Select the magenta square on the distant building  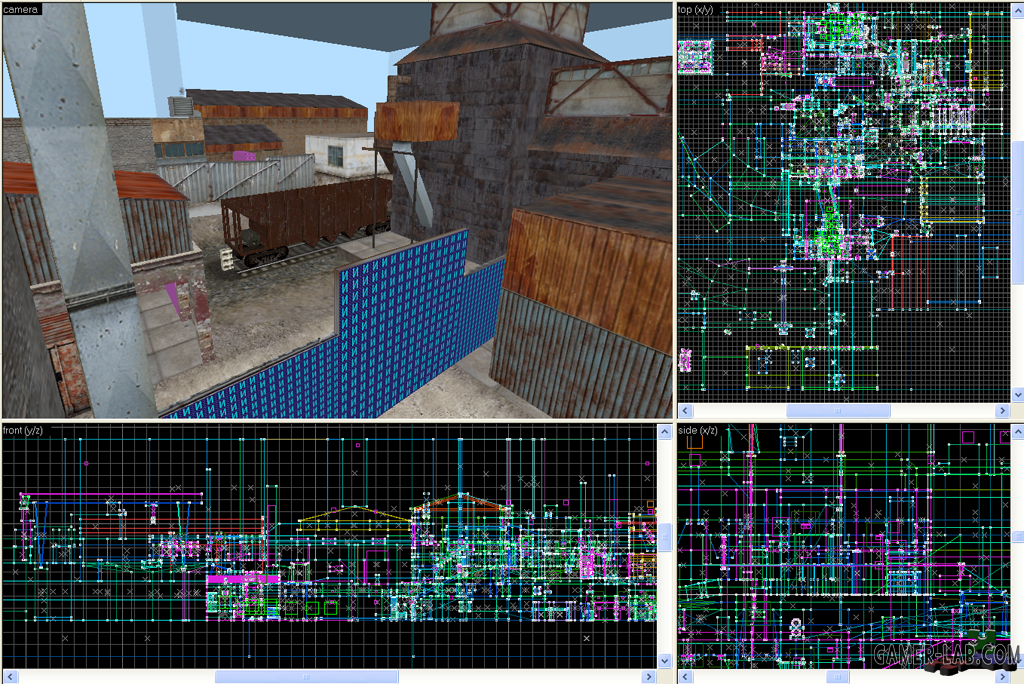pos(244,155)
